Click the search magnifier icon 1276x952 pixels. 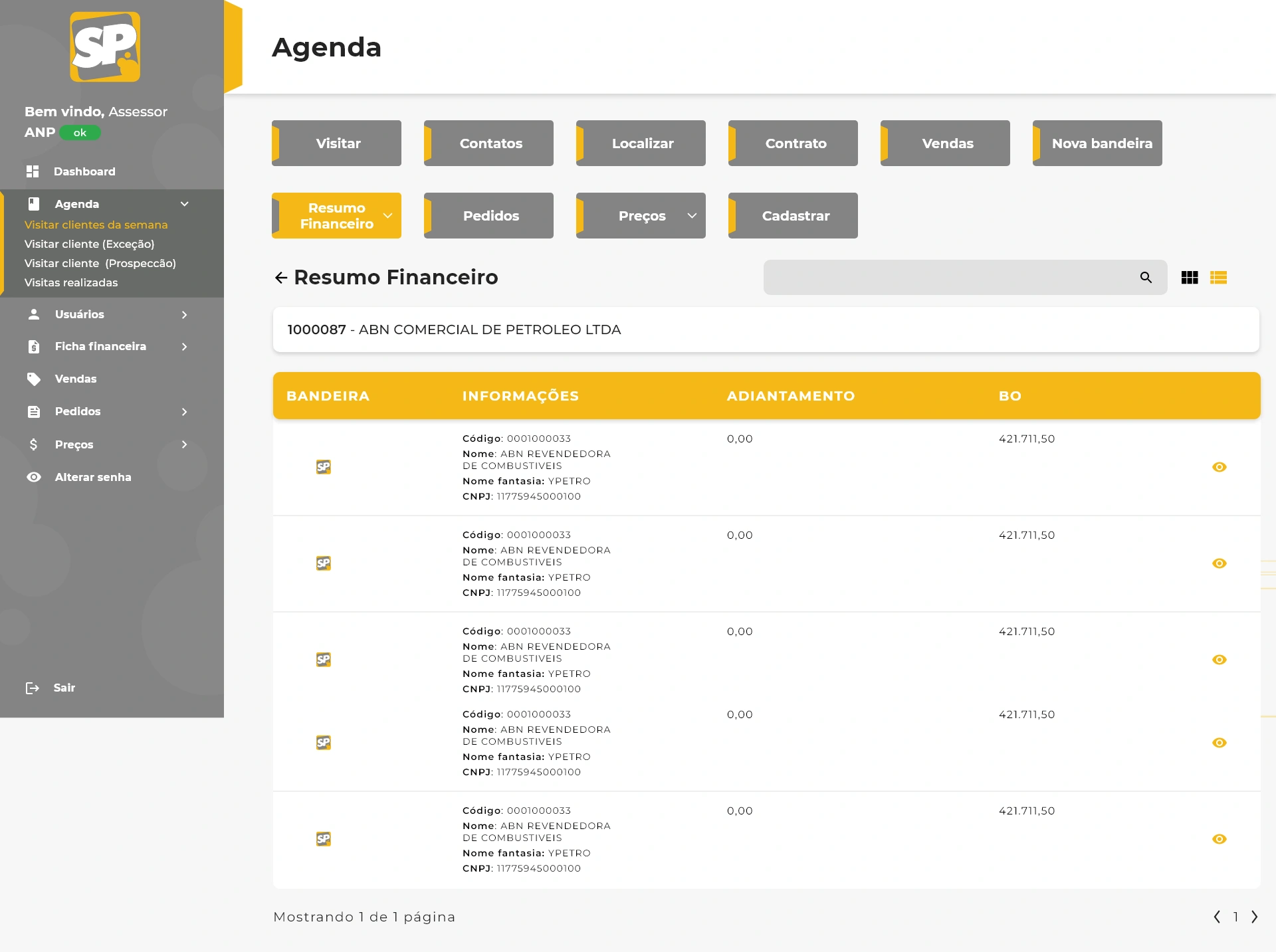pyautogui.click(x=1146, y=278)
